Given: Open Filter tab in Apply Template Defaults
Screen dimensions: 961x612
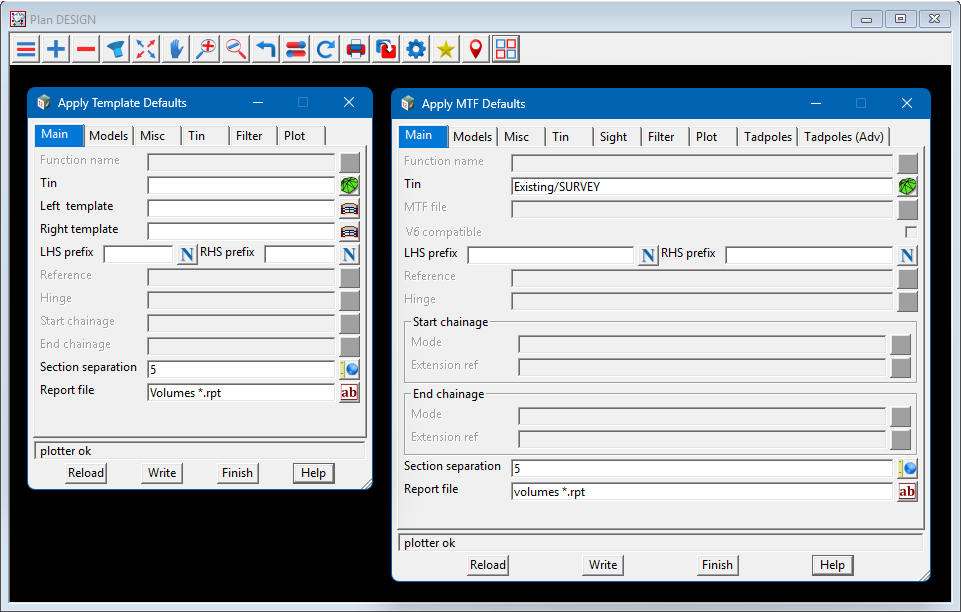Looking at the screenshot, I should click(x=249, y=136).
